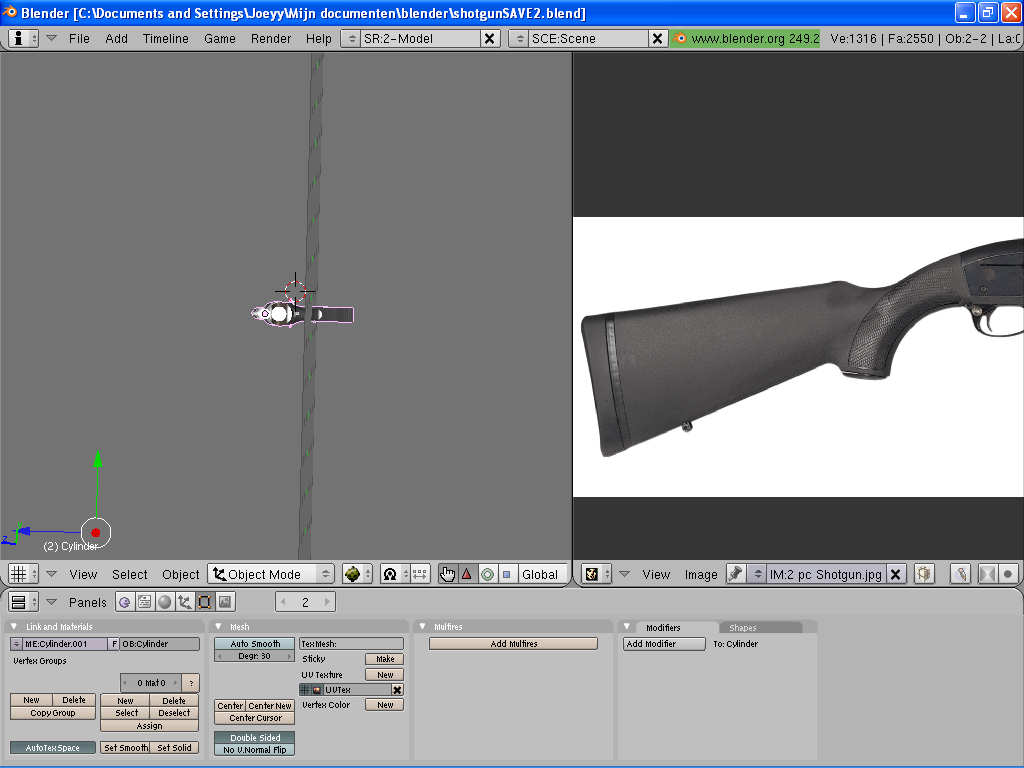Image resolution: width=1024 pixels, height=768 pixels.
Task: Toggle the Double Sided option
Action: 255,738
